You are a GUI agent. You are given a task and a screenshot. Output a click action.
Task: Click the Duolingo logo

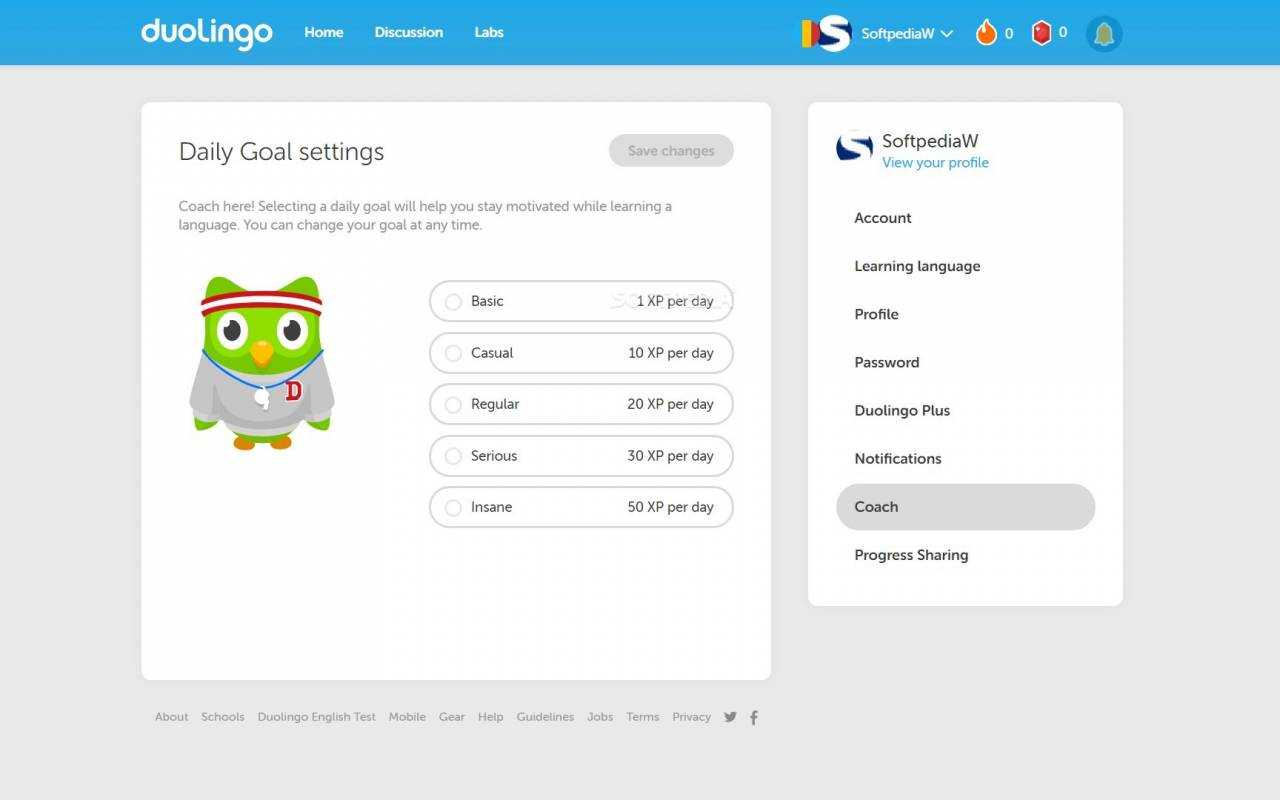pos(207,33)
